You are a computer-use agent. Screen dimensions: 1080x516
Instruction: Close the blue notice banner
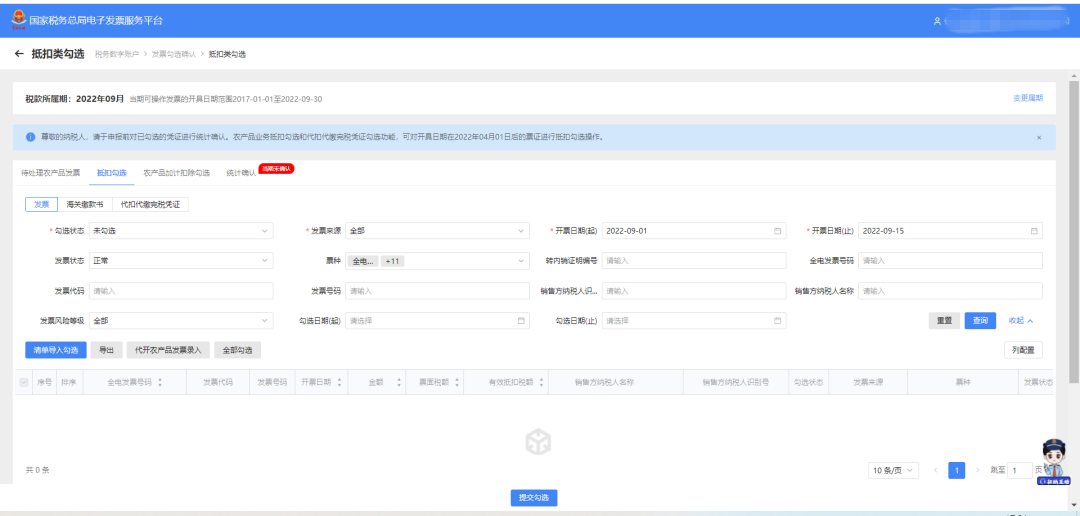[x=1038, y=137]
